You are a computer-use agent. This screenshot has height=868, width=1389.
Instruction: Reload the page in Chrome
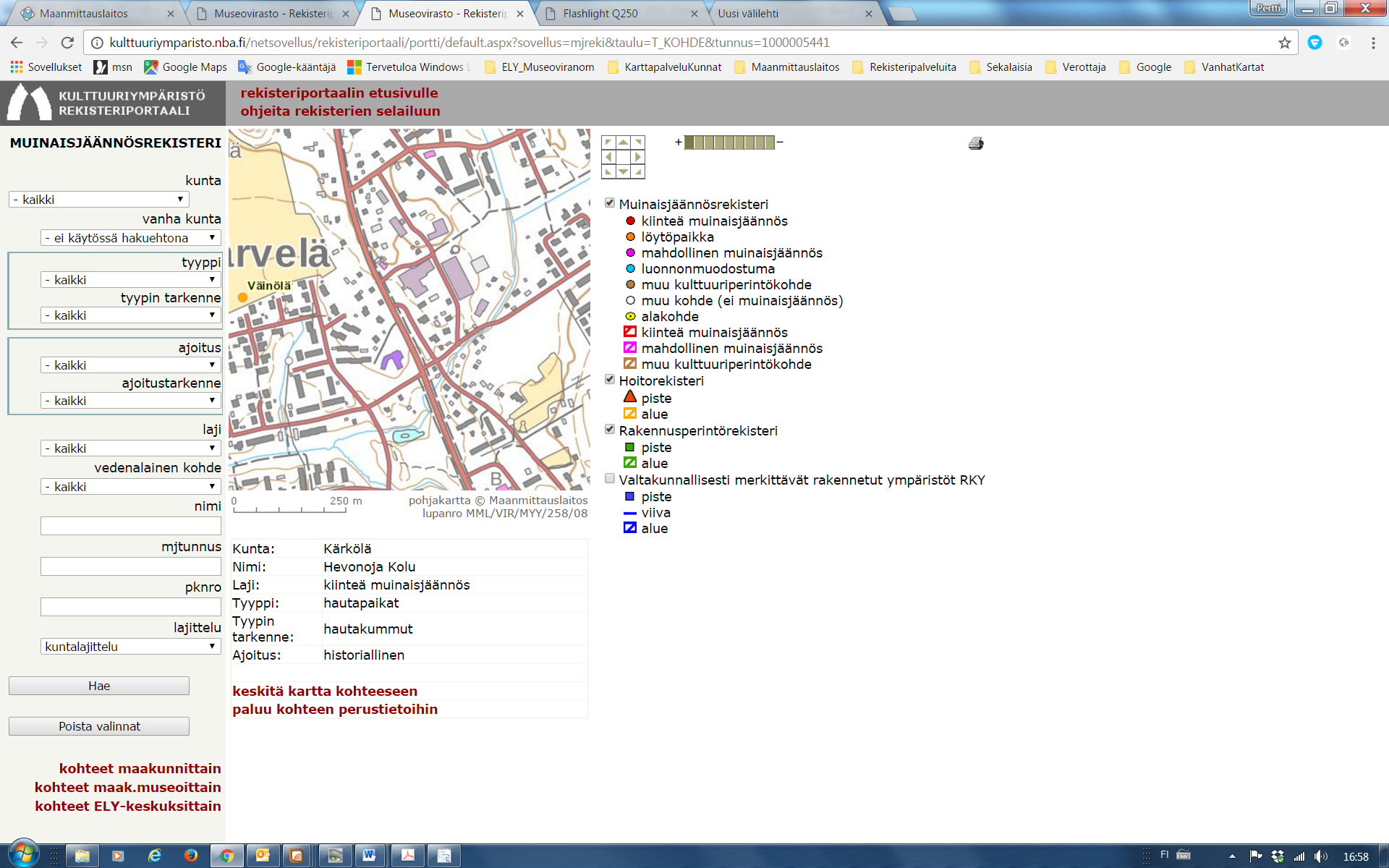(x=67, y=43)
